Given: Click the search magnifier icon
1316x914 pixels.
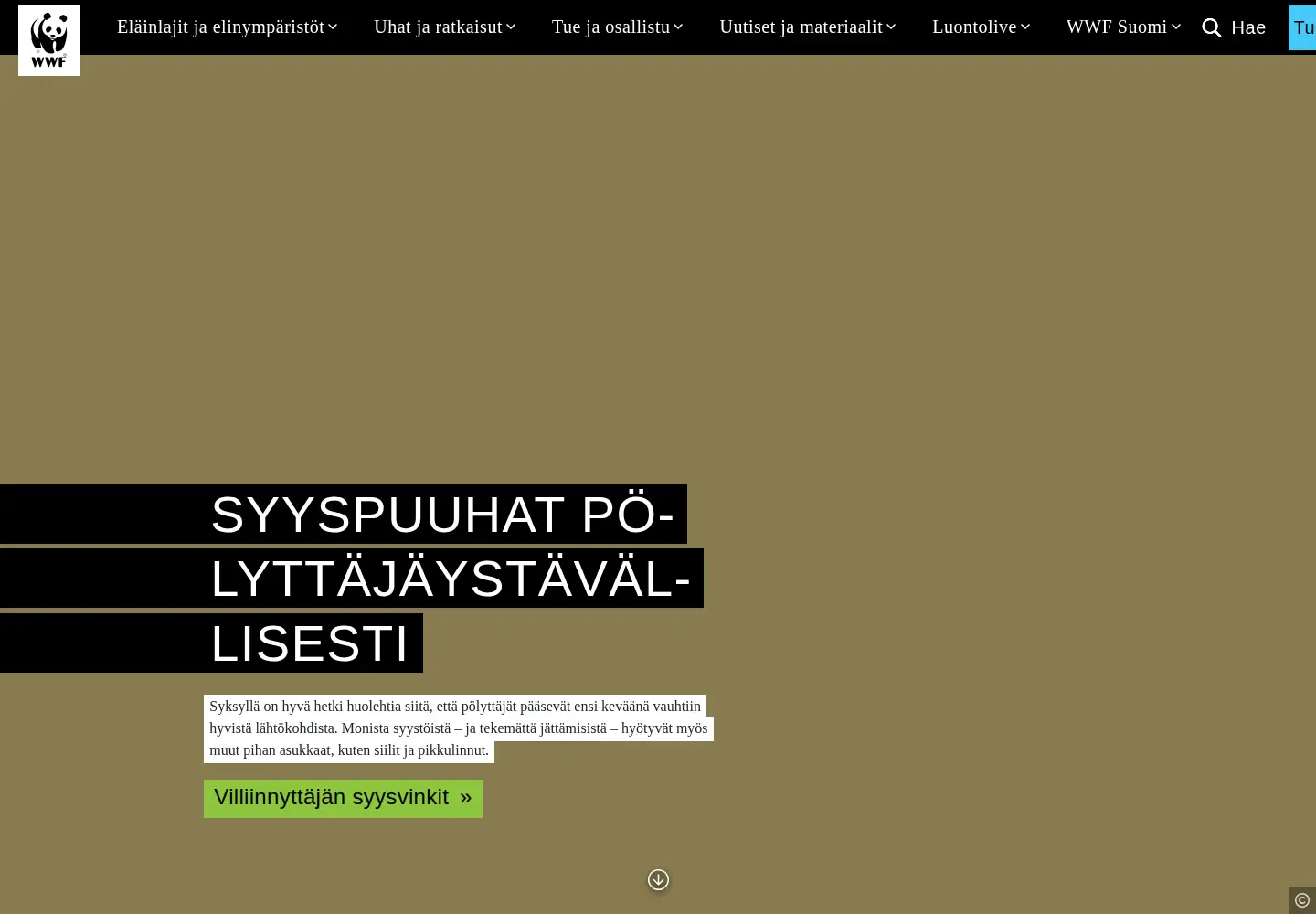Looking at the screenshot, I should [1212, 27].
